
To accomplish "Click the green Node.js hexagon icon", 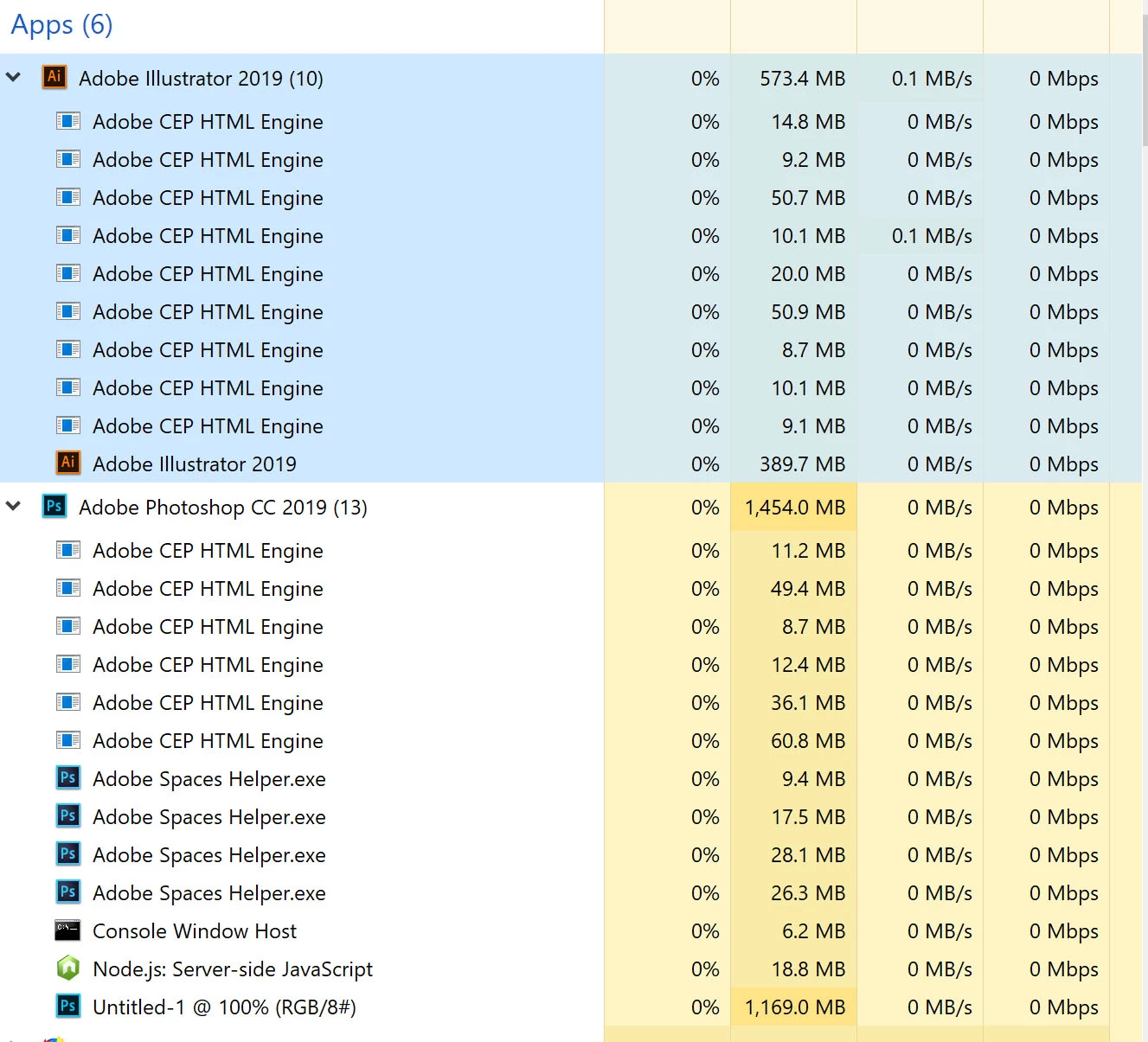I will point(68,968).
